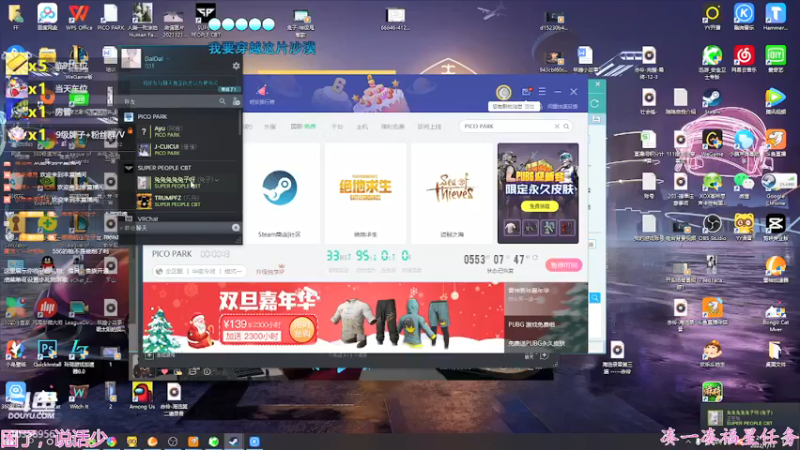This screenshot has width=800, height=450.
Task: Select friend Ayu in friends list
Action: pyautogui.click(x=181, y=132)
